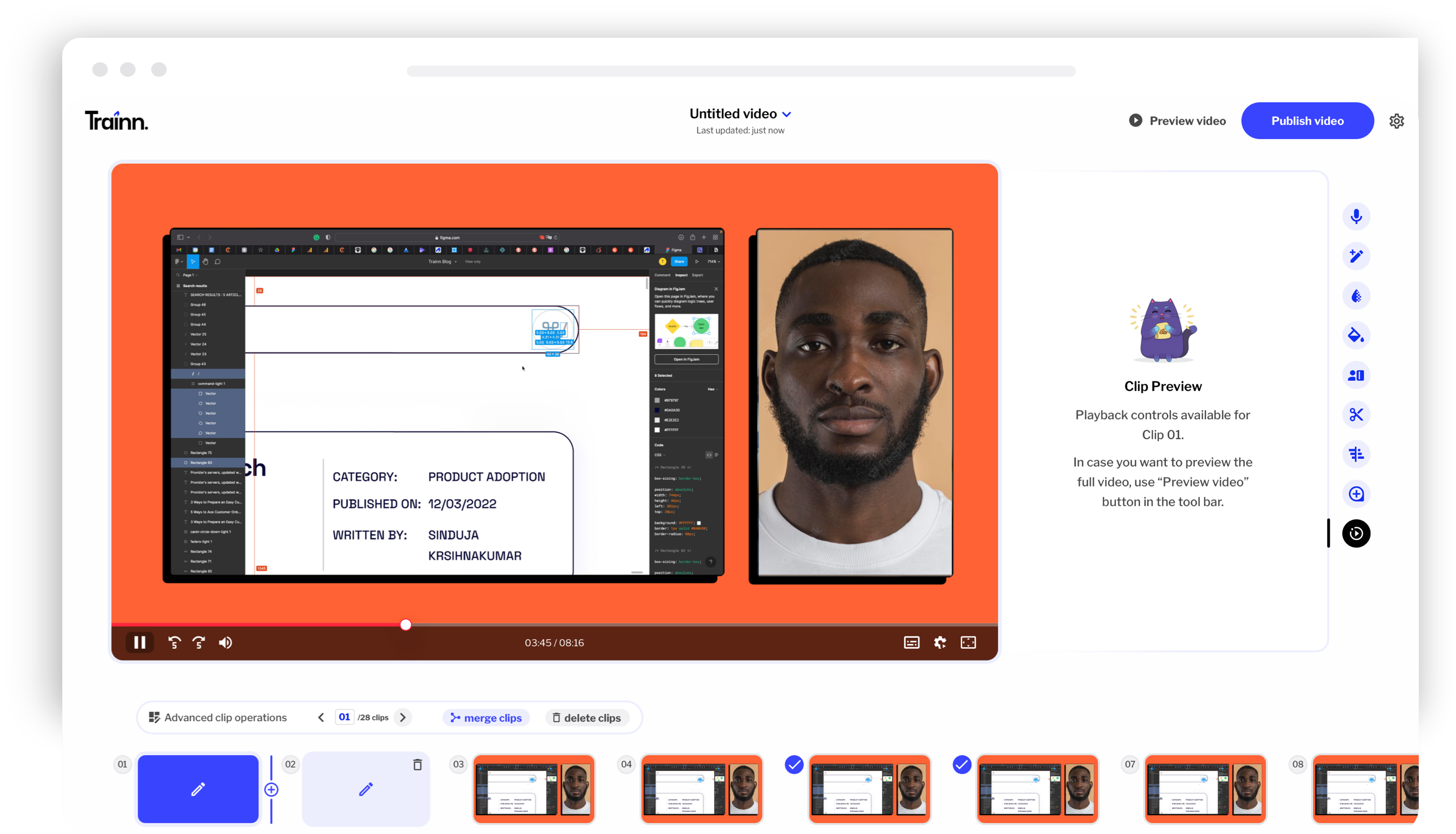This screenshot has width=1456, height=834.
Task: Publish the video
Action: point(1307,120)
